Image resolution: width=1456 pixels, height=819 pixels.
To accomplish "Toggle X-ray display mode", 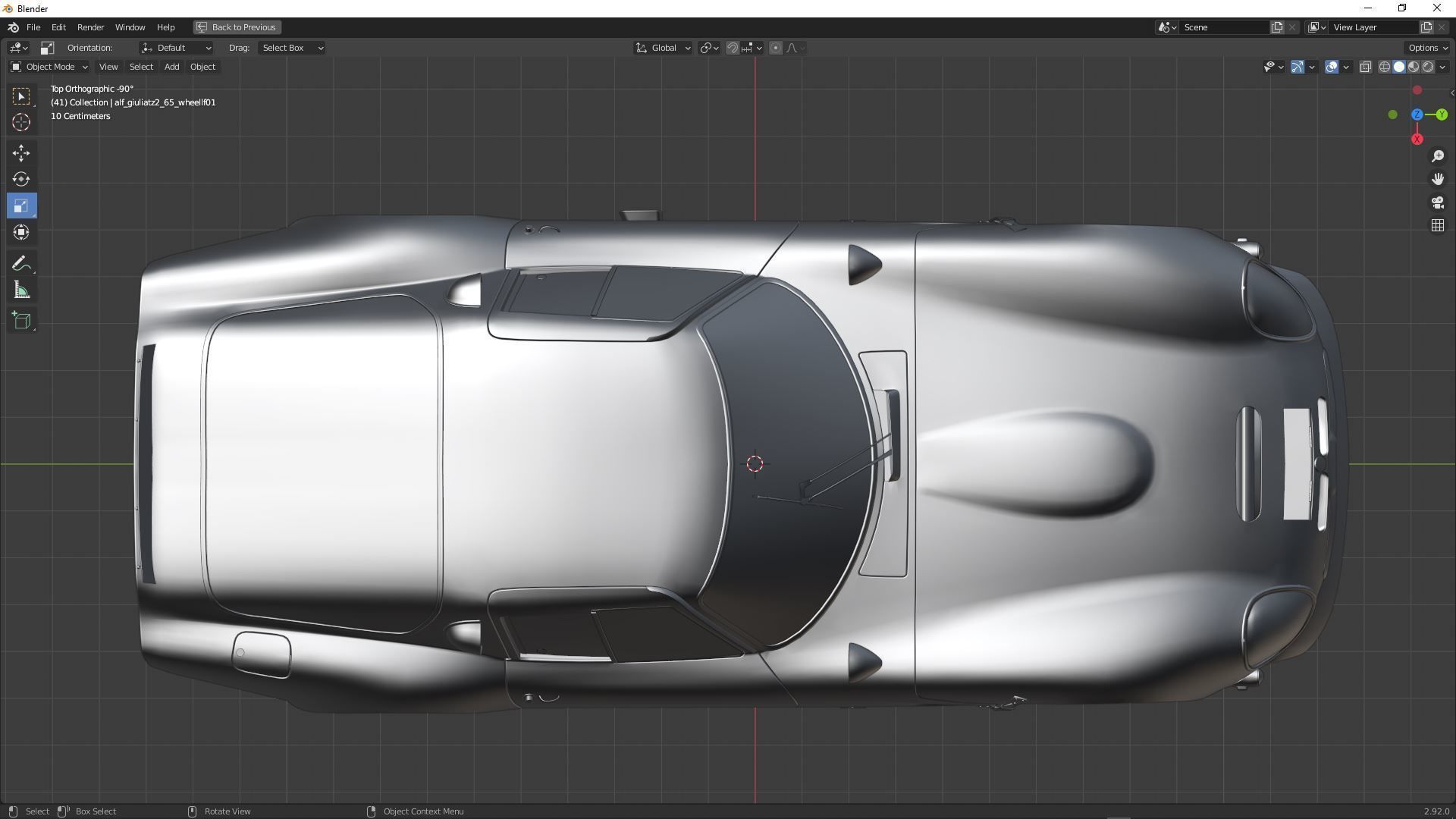I will [x=1365, y=67].
